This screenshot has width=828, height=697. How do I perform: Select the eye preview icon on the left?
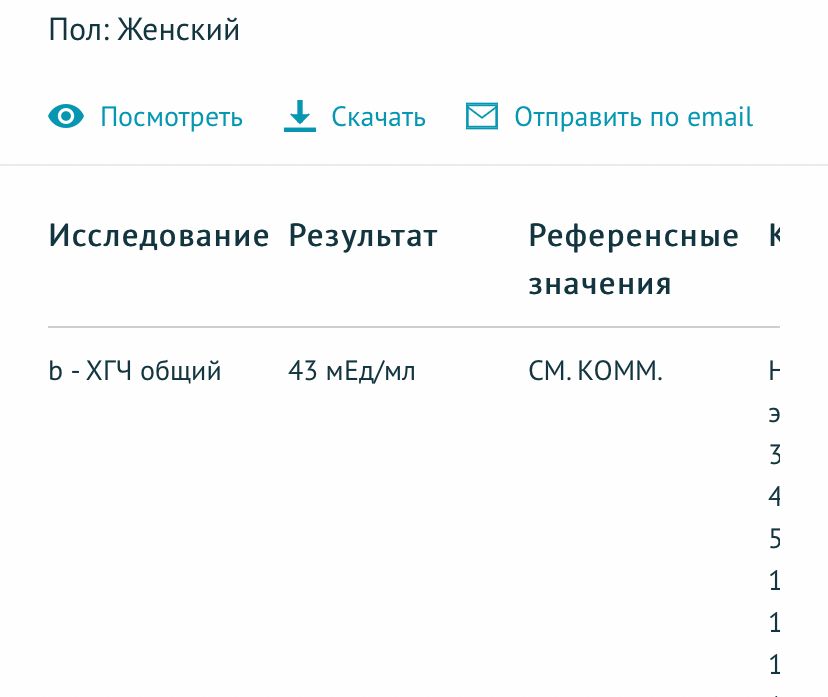point(66,116)
